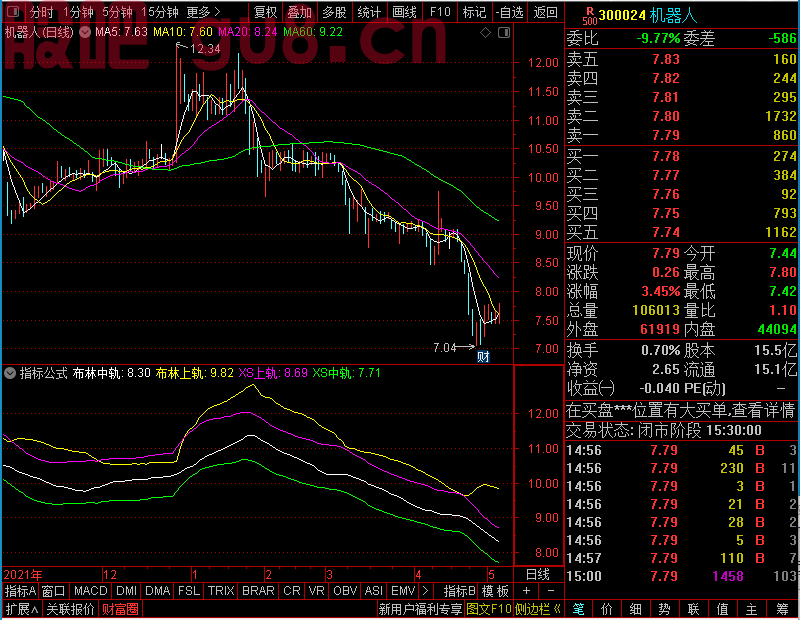Viewport: 800px width, 620px height.
Task: Expand the 更多 periods menu
Action: (203, 11)
